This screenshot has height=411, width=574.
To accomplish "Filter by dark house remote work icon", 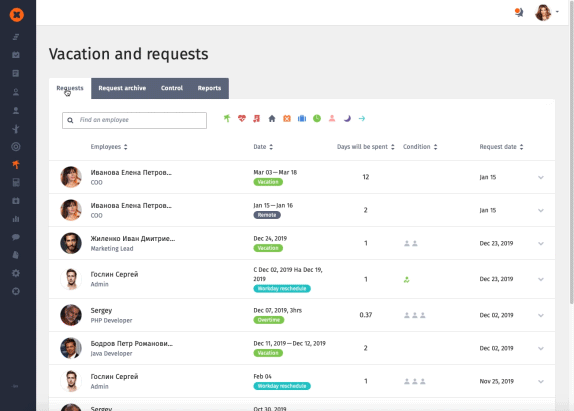I will pos(272,119).
